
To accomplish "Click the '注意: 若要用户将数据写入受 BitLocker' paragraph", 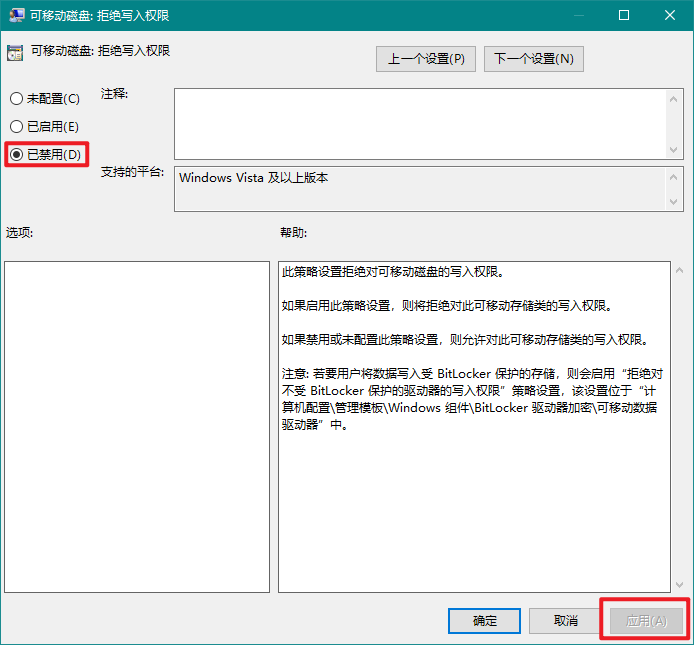I will click(x=472, y=399).
